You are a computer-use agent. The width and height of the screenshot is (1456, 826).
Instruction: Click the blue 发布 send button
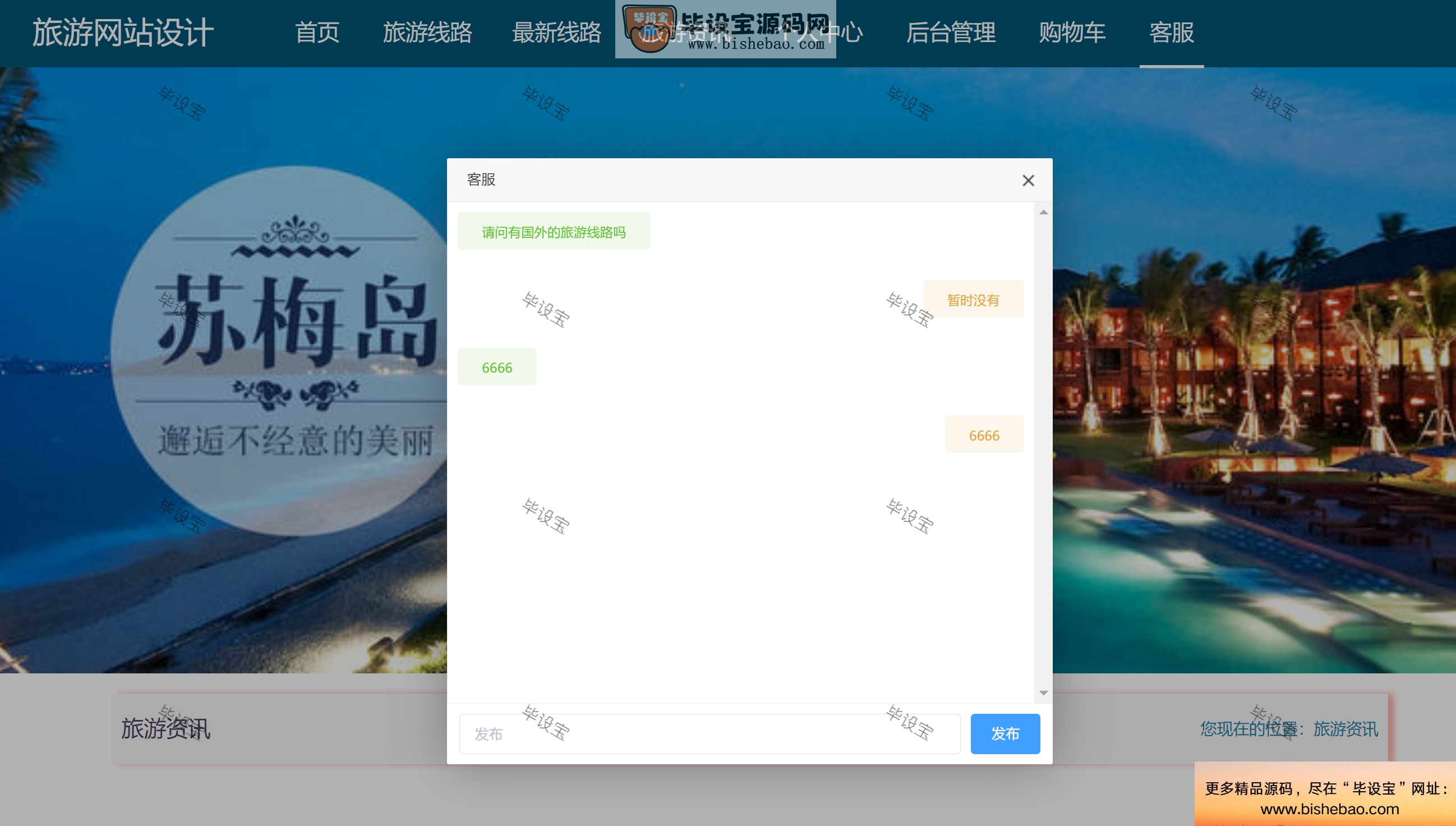1005,733
